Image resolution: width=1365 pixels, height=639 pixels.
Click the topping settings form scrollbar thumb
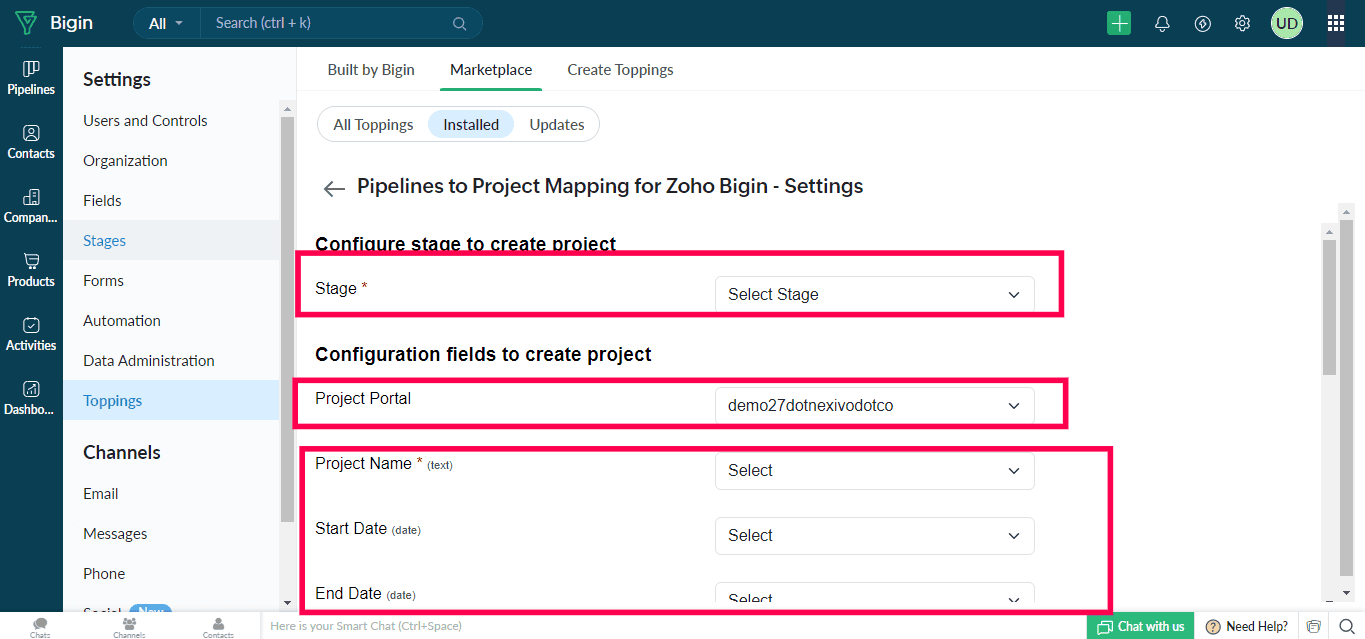click(1329, 307)
